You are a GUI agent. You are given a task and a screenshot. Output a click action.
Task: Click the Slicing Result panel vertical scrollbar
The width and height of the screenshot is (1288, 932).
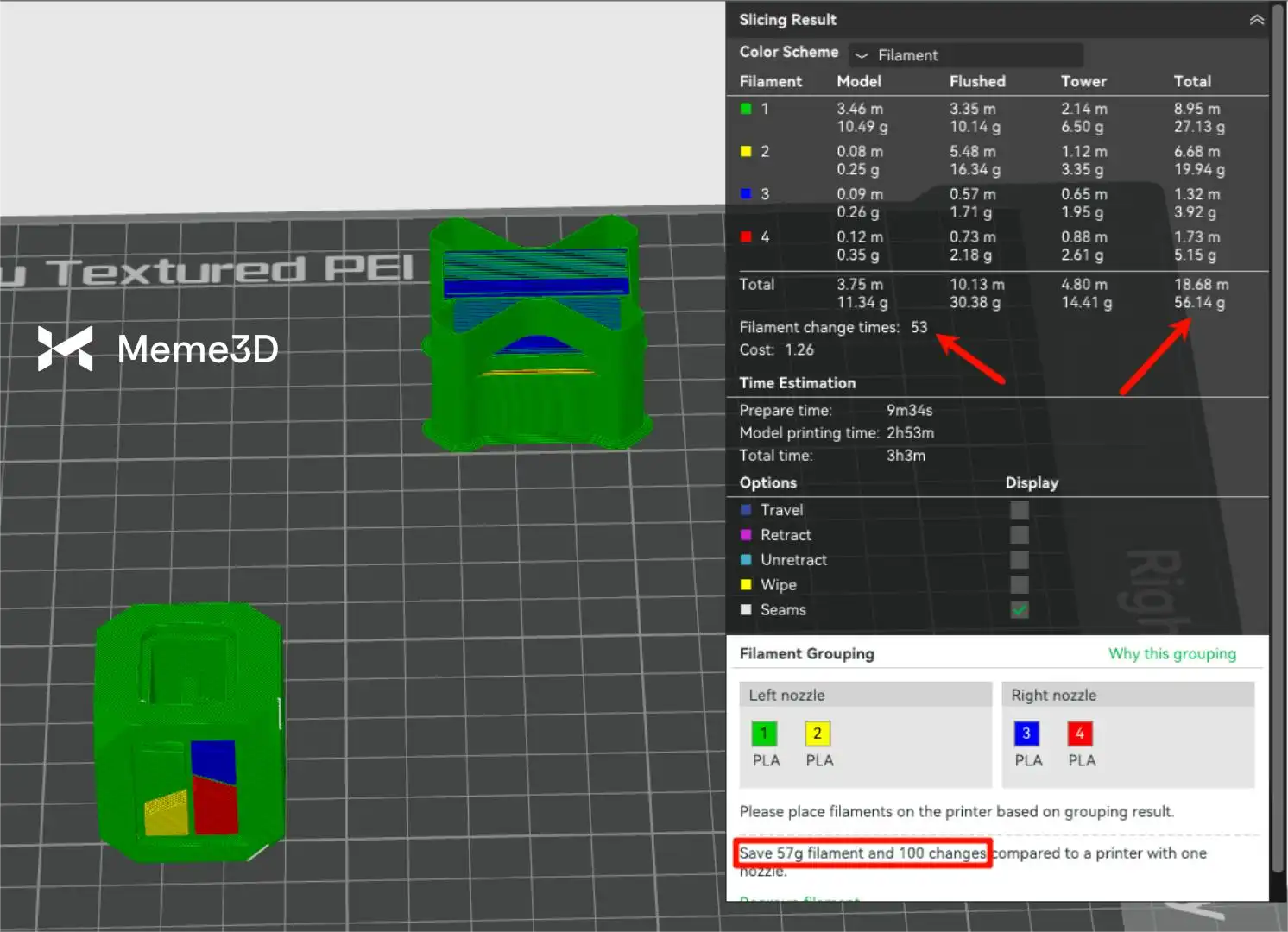tap(1278, 431)
